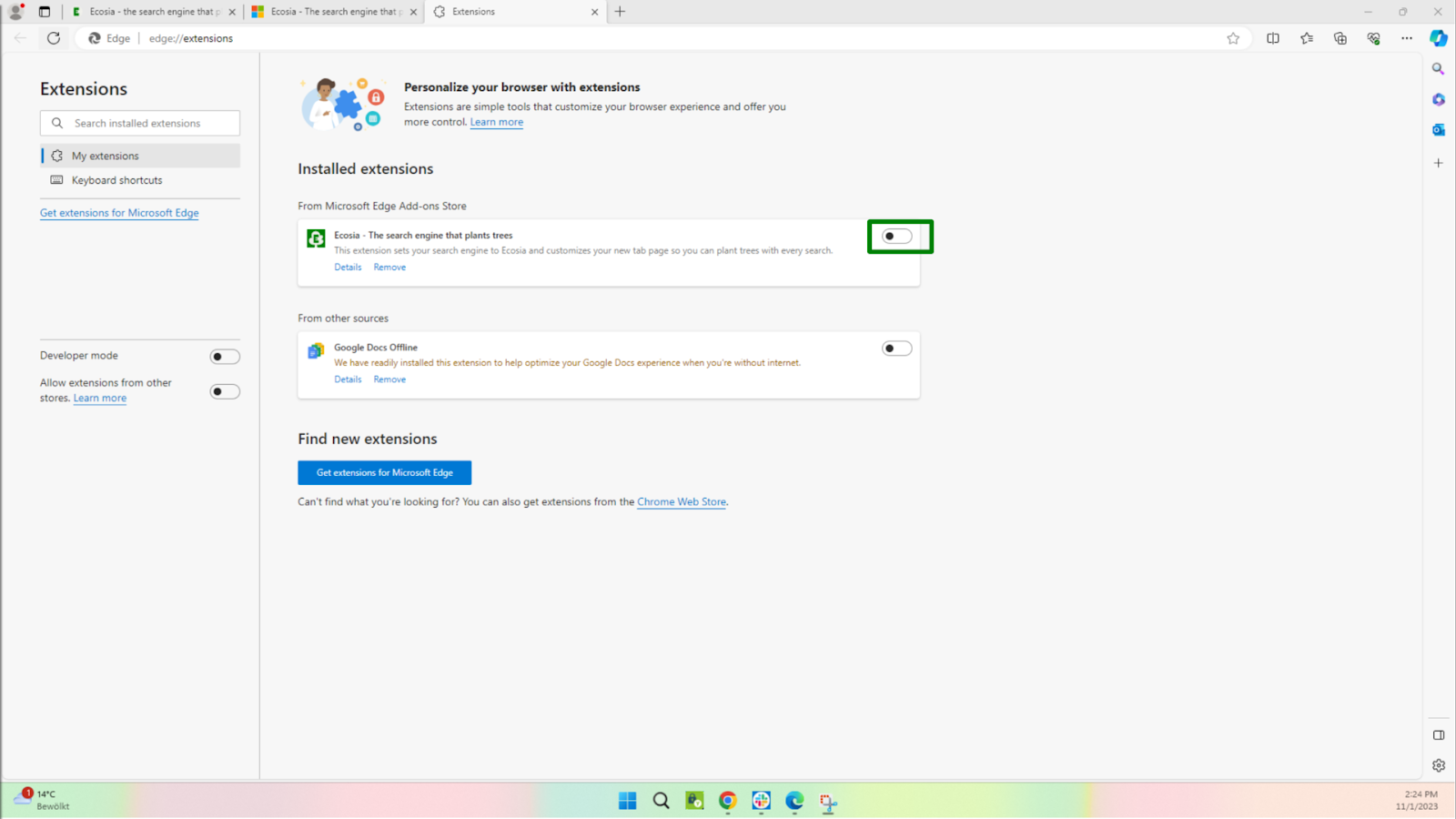Click Search installed extensions field

tap(140, 123)
